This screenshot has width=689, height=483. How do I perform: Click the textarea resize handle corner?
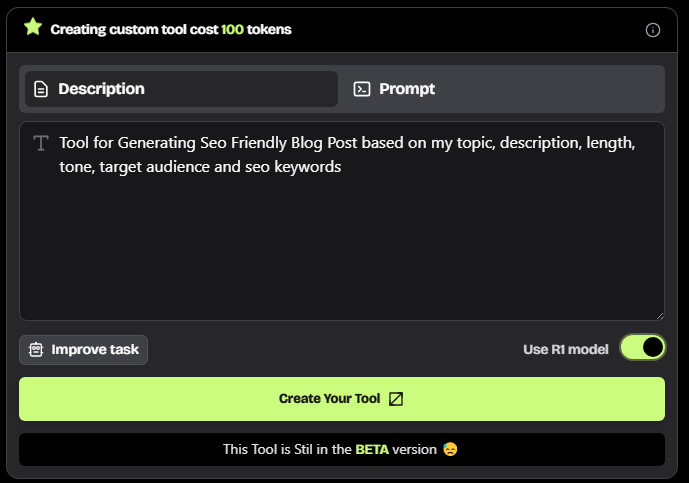coord(660,316)
